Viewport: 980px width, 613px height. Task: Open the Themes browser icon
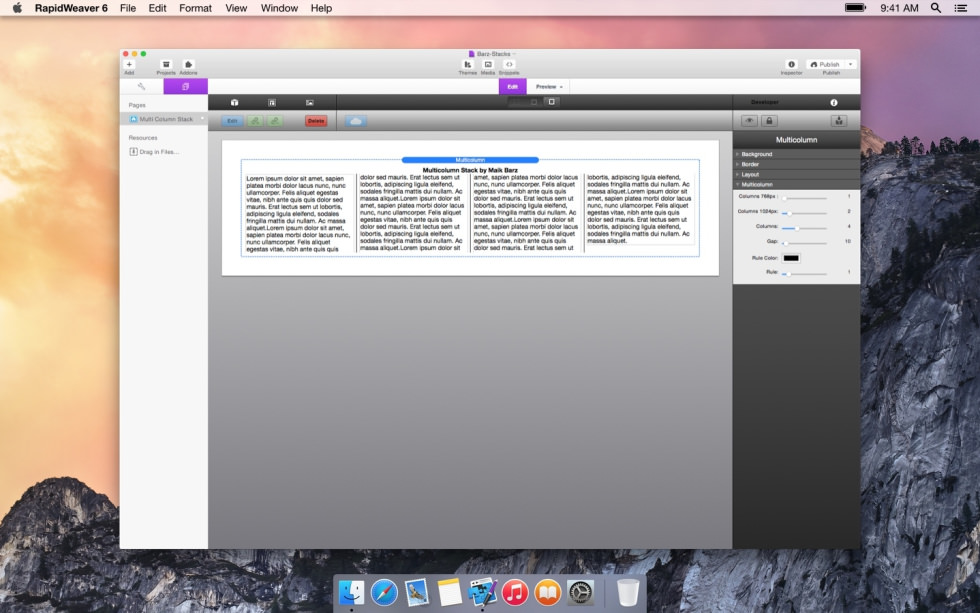468,64
